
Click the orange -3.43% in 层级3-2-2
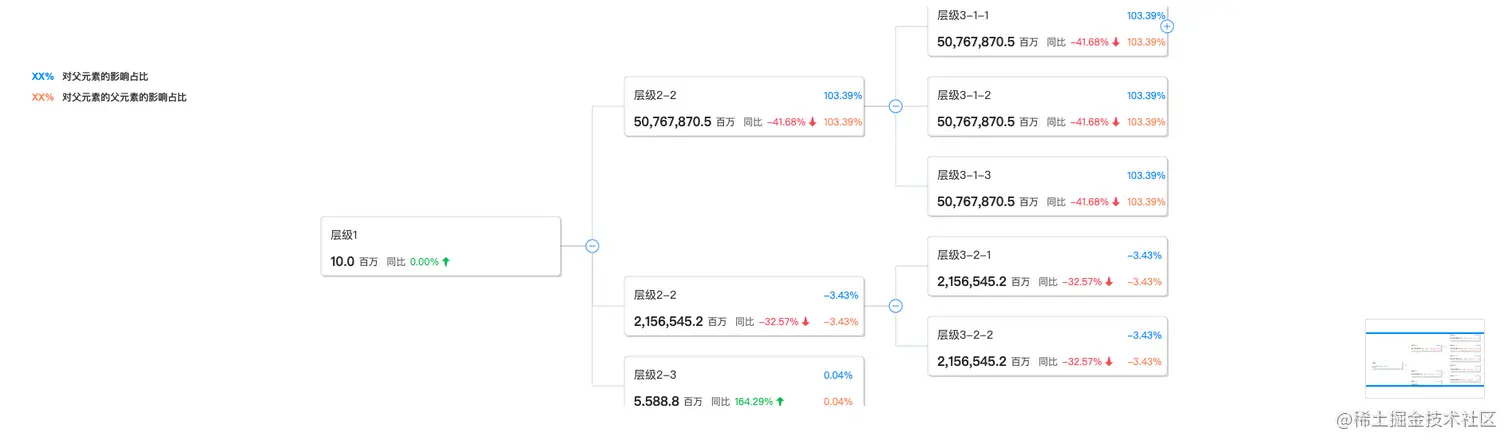click(1145, 362)
